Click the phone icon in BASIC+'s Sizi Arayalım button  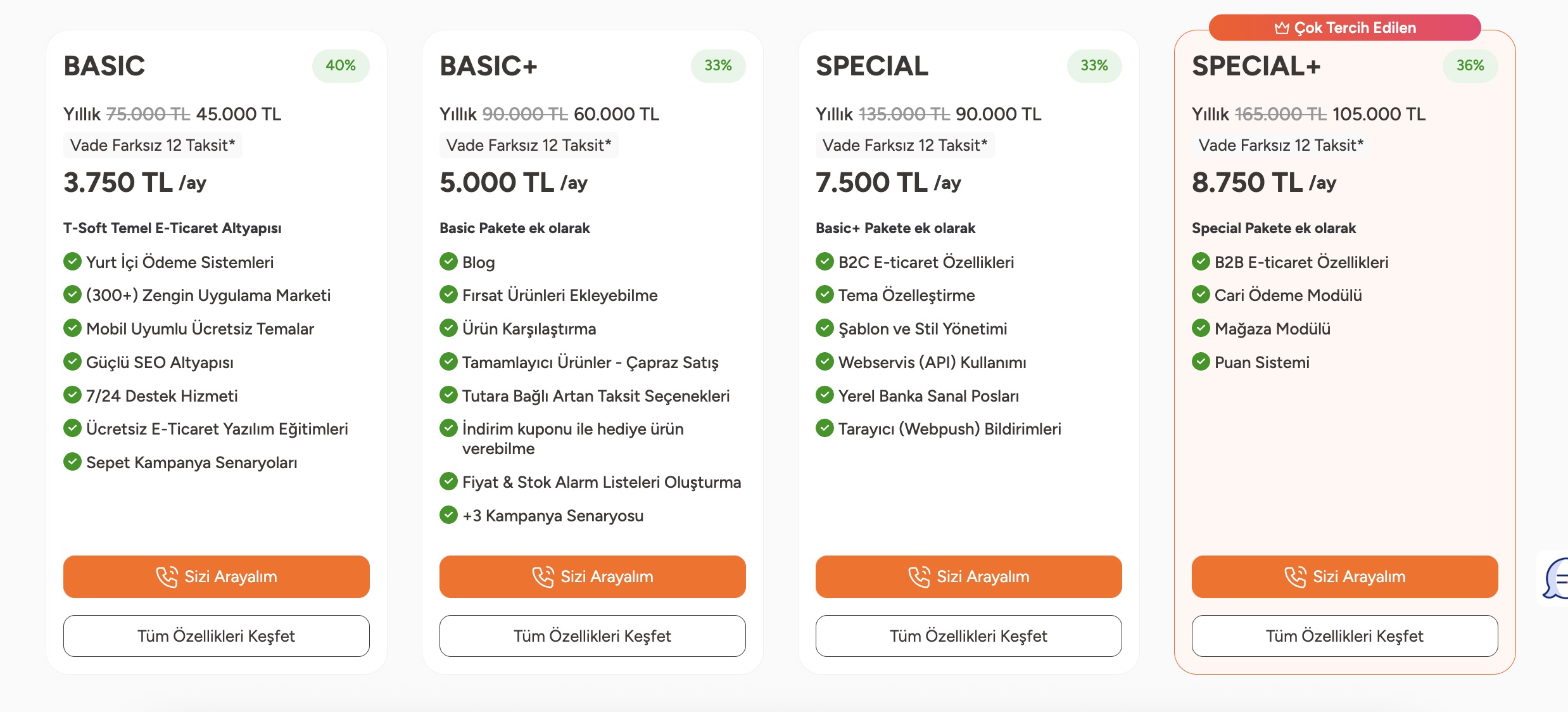click(x=542, y=576)
